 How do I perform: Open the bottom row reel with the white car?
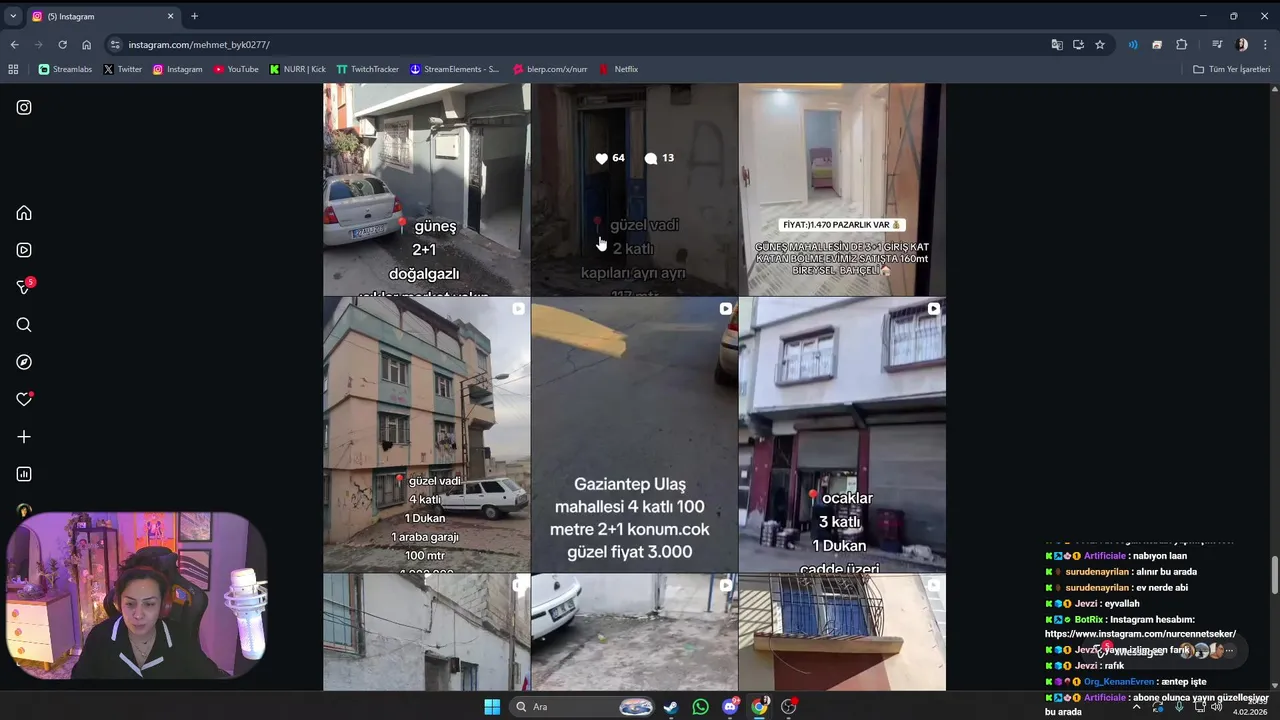(634, 632)
